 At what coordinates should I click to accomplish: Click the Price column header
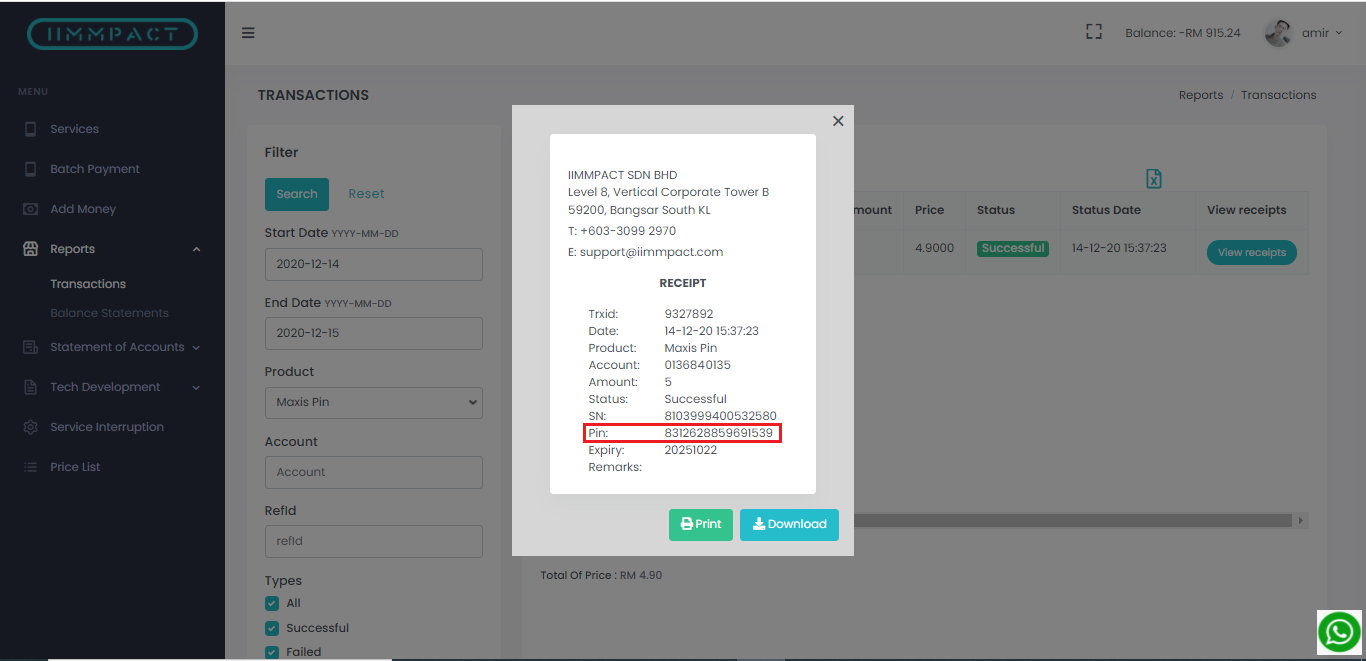[x=929, y=210]
